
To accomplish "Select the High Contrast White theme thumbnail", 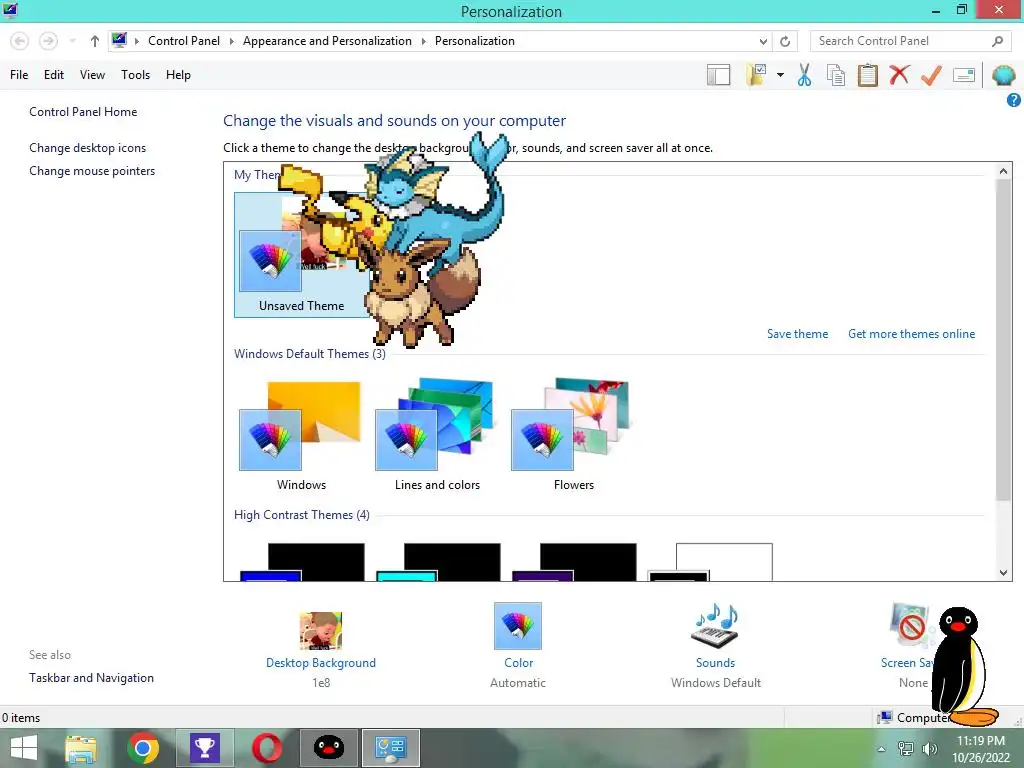I will coord(711,562).
